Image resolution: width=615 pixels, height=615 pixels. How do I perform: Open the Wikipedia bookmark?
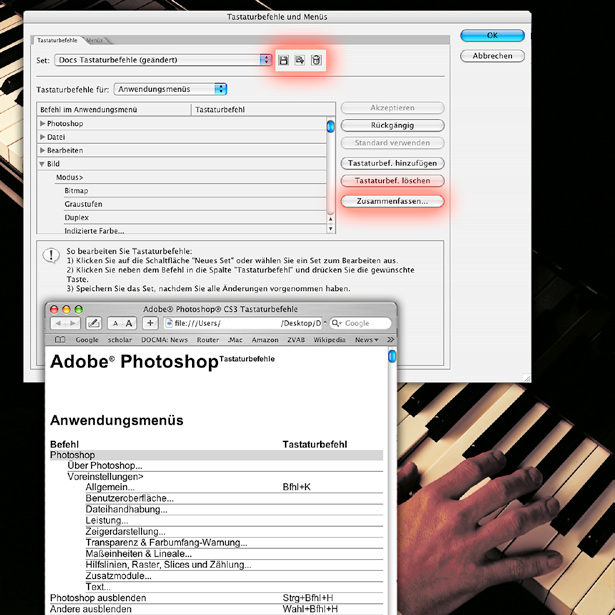tap(329, 340)
